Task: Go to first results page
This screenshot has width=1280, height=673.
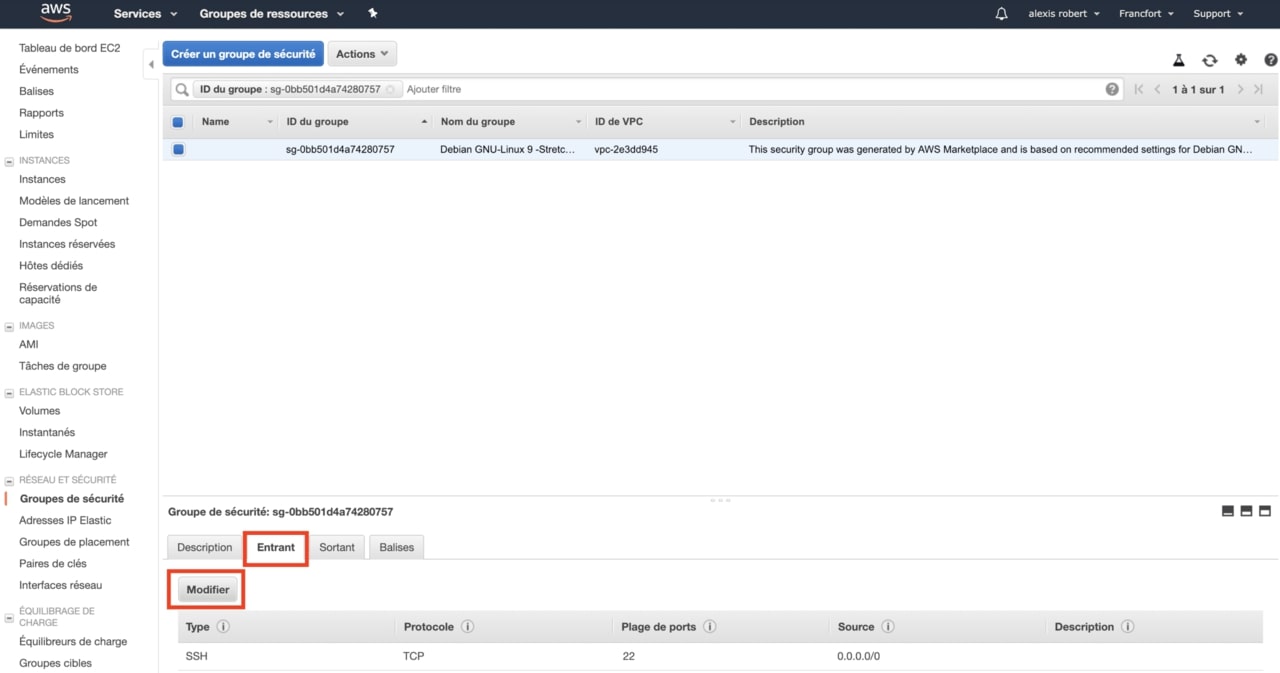Action: [1139, 89]
